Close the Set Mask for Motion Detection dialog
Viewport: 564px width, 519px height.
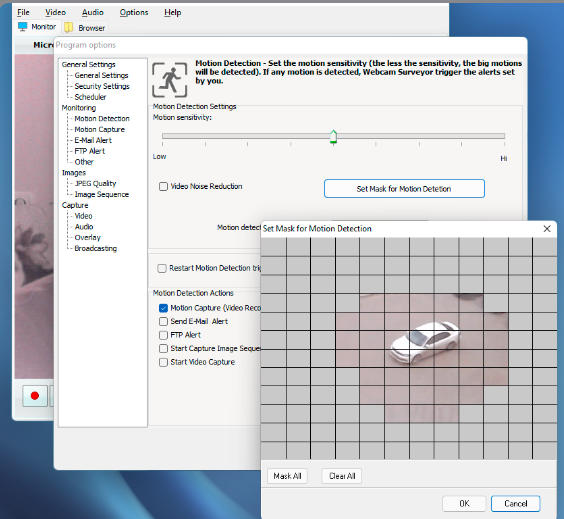547,229
